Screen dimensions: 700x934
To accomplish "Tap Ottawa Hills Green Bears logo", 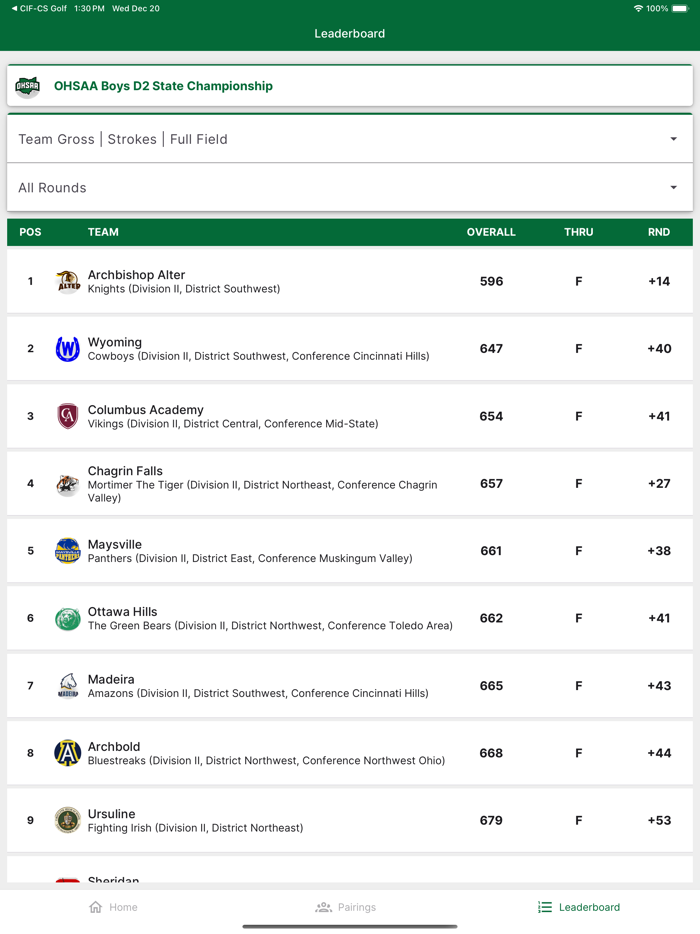I will [67, 619].
